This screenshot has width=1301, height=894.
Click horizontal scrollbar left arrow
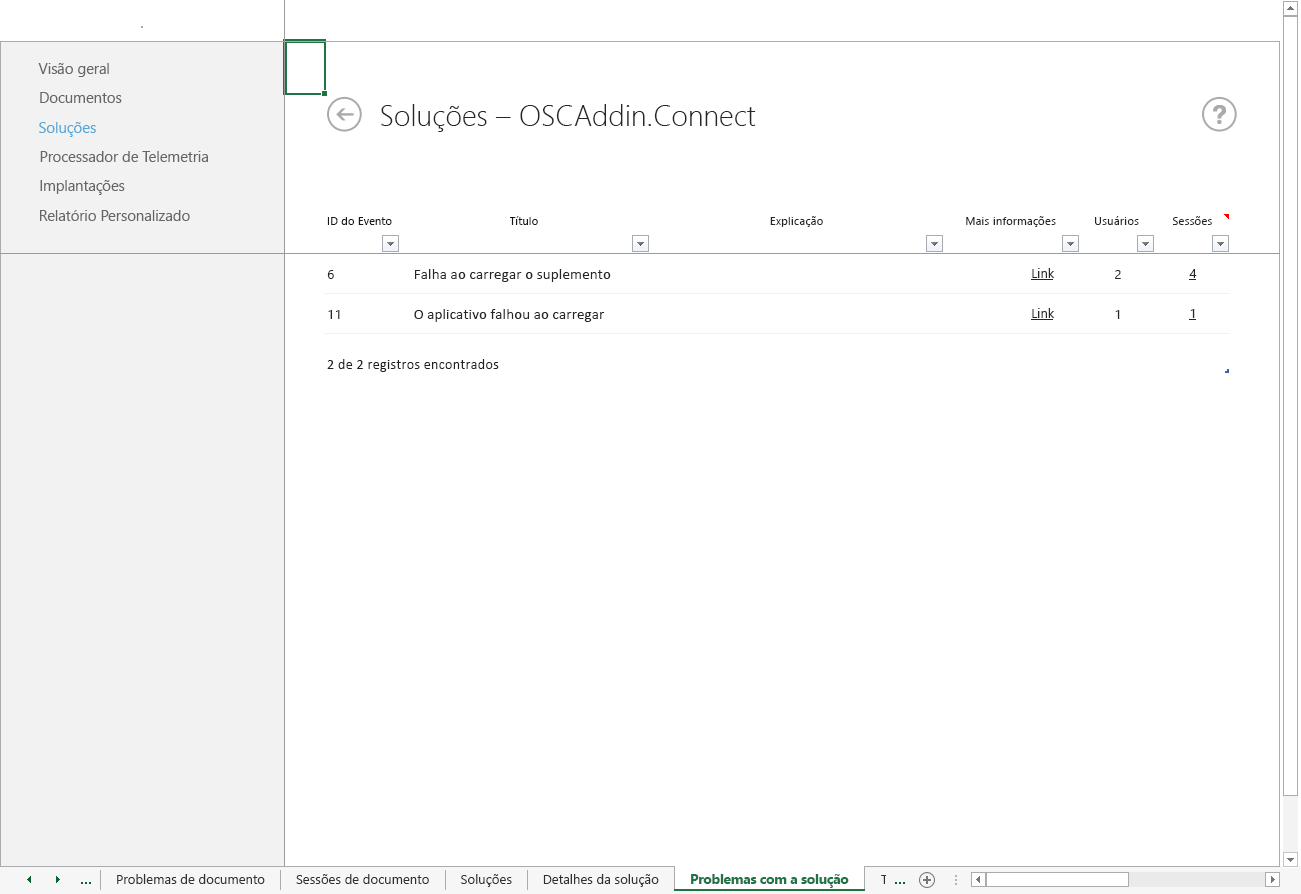click(x=978, y=880)
